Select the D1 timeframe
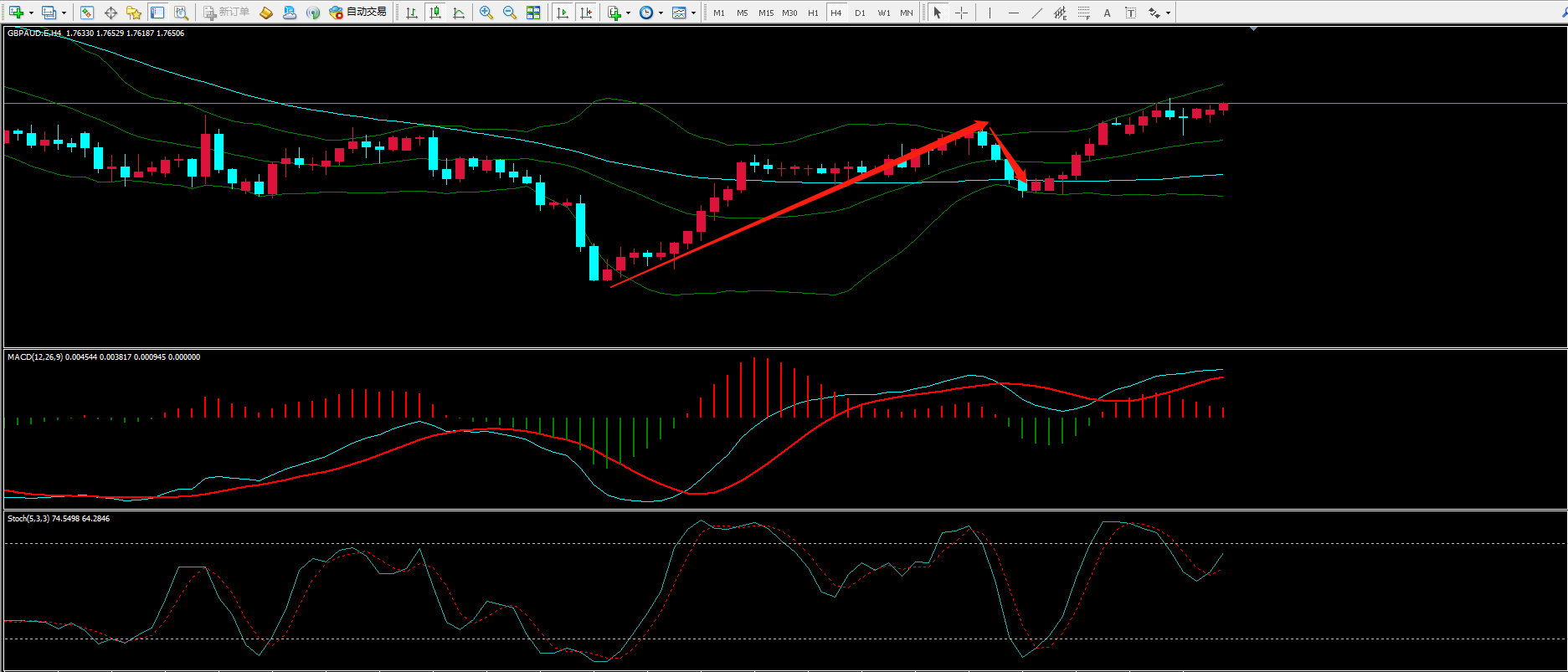Screen dimensions: 1568x672 (x=860, y=13)
